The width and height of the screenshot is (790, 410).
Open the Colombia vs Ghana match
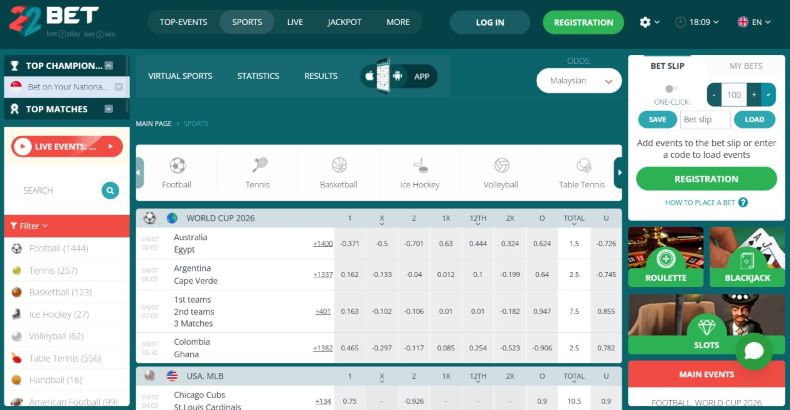[x=192, y=348]
